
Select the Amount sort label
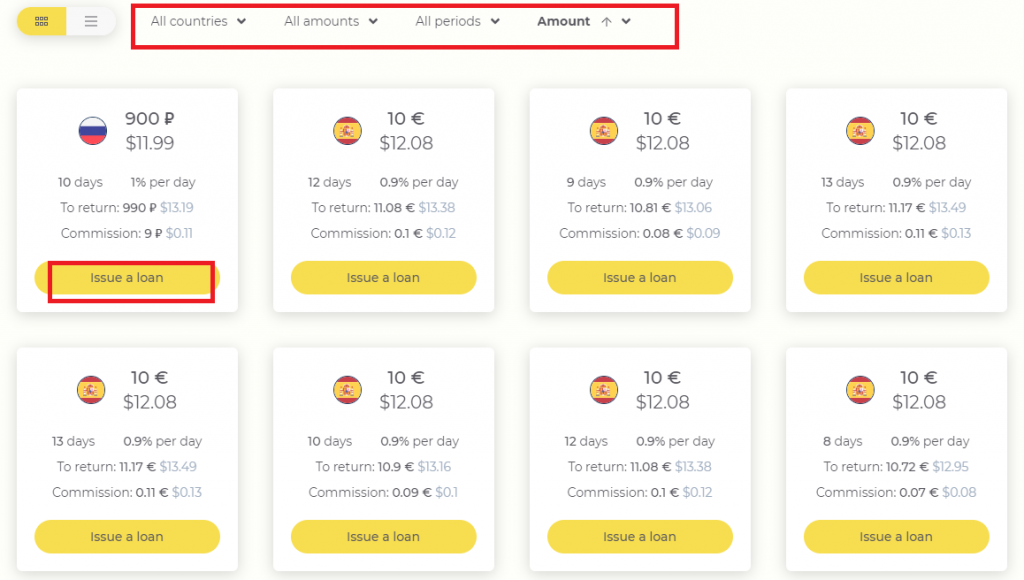[564, 21]
